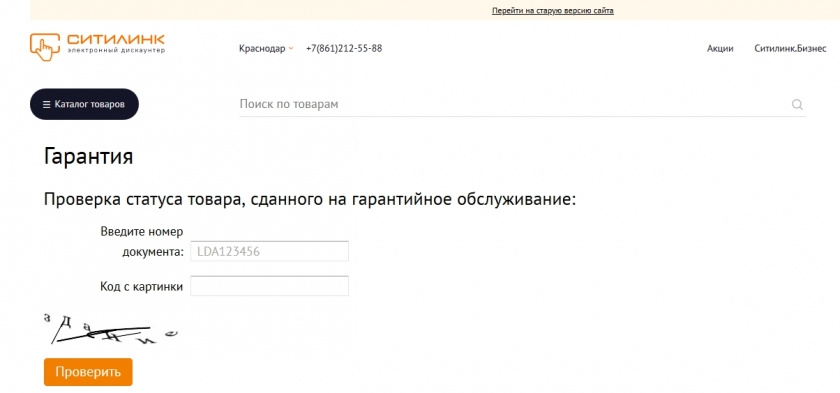Click the Проверка статуса товара heading
Image resolution: width=840 pixels, height=393 pixels.
point(310,199)
